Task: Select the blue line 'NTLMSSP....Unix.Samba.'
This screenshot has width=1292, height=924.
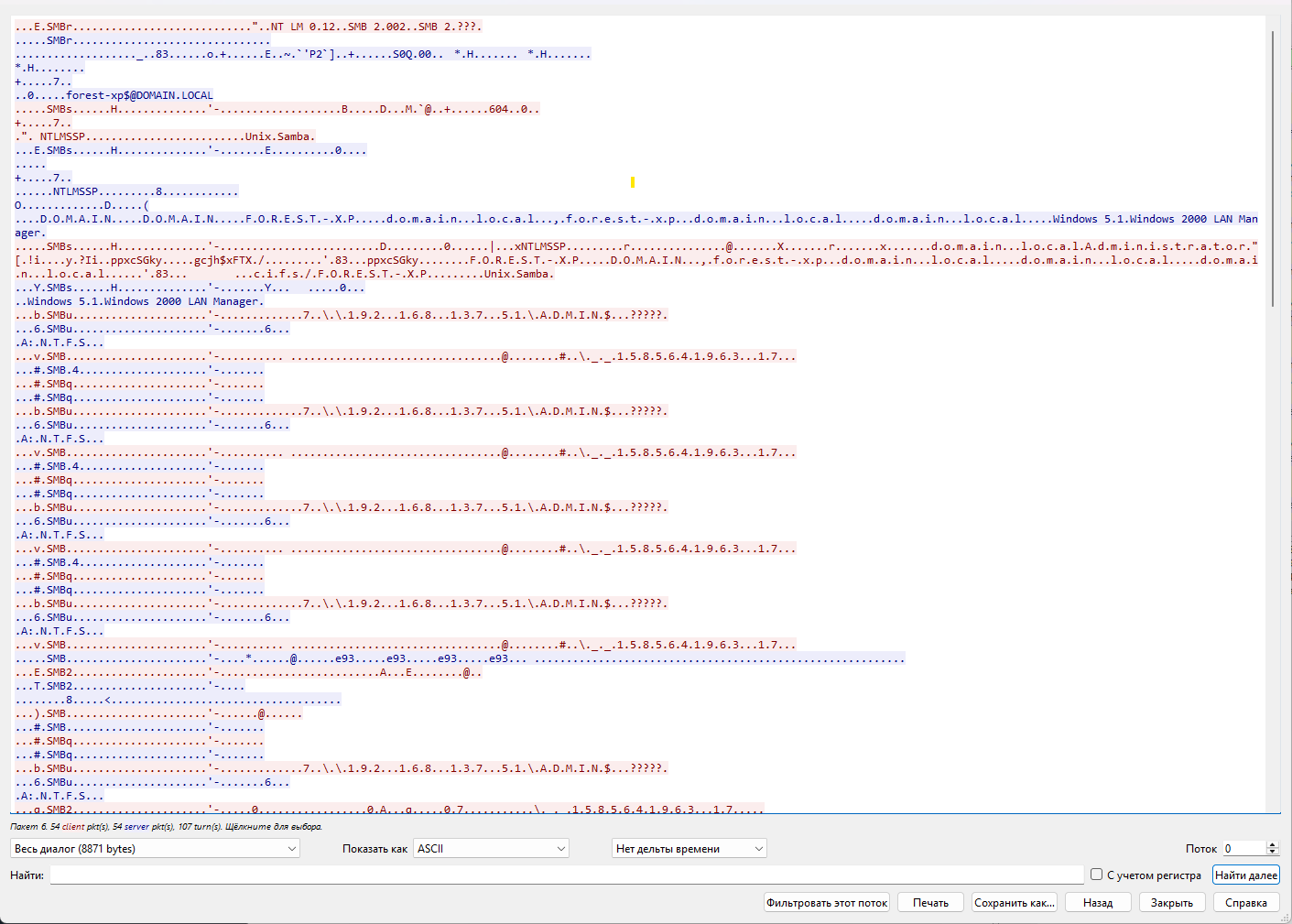Action: [165, 136]
